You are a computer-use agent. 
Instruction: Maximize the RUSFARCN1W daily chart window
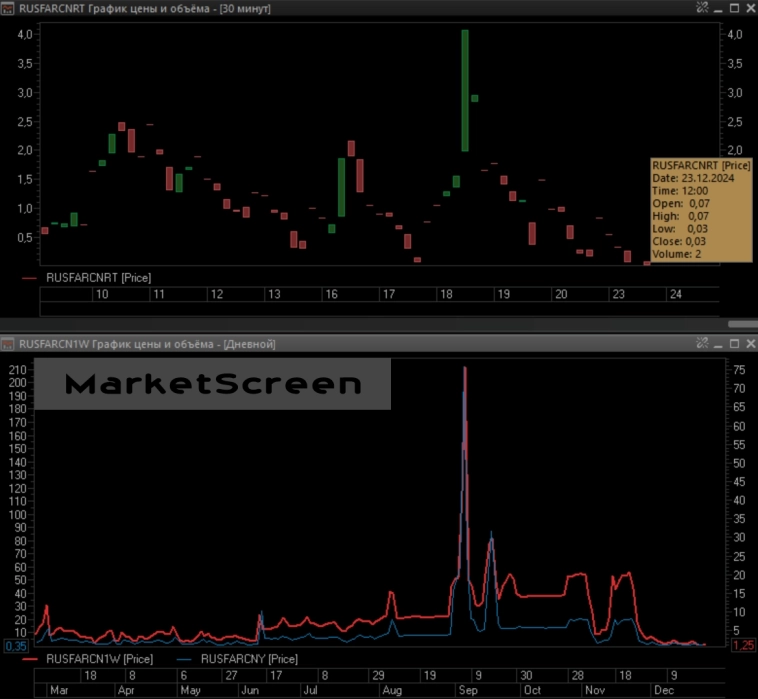click(x=734, y=343)
